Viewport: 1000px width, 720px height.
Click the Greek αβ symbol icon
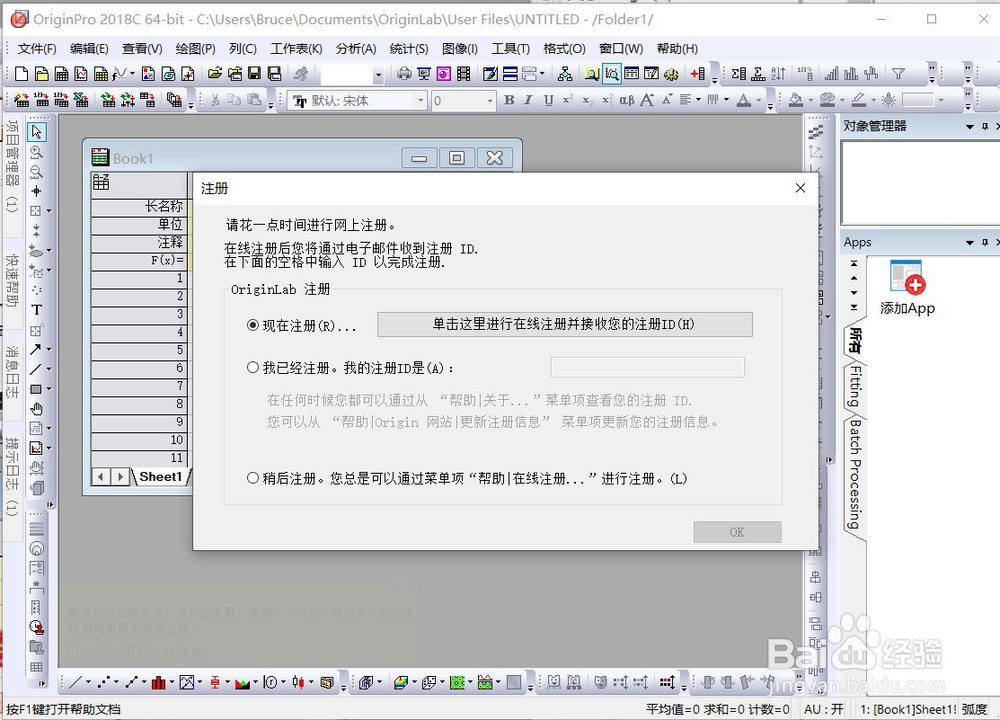pyautogui.click(x=626, y=100)
